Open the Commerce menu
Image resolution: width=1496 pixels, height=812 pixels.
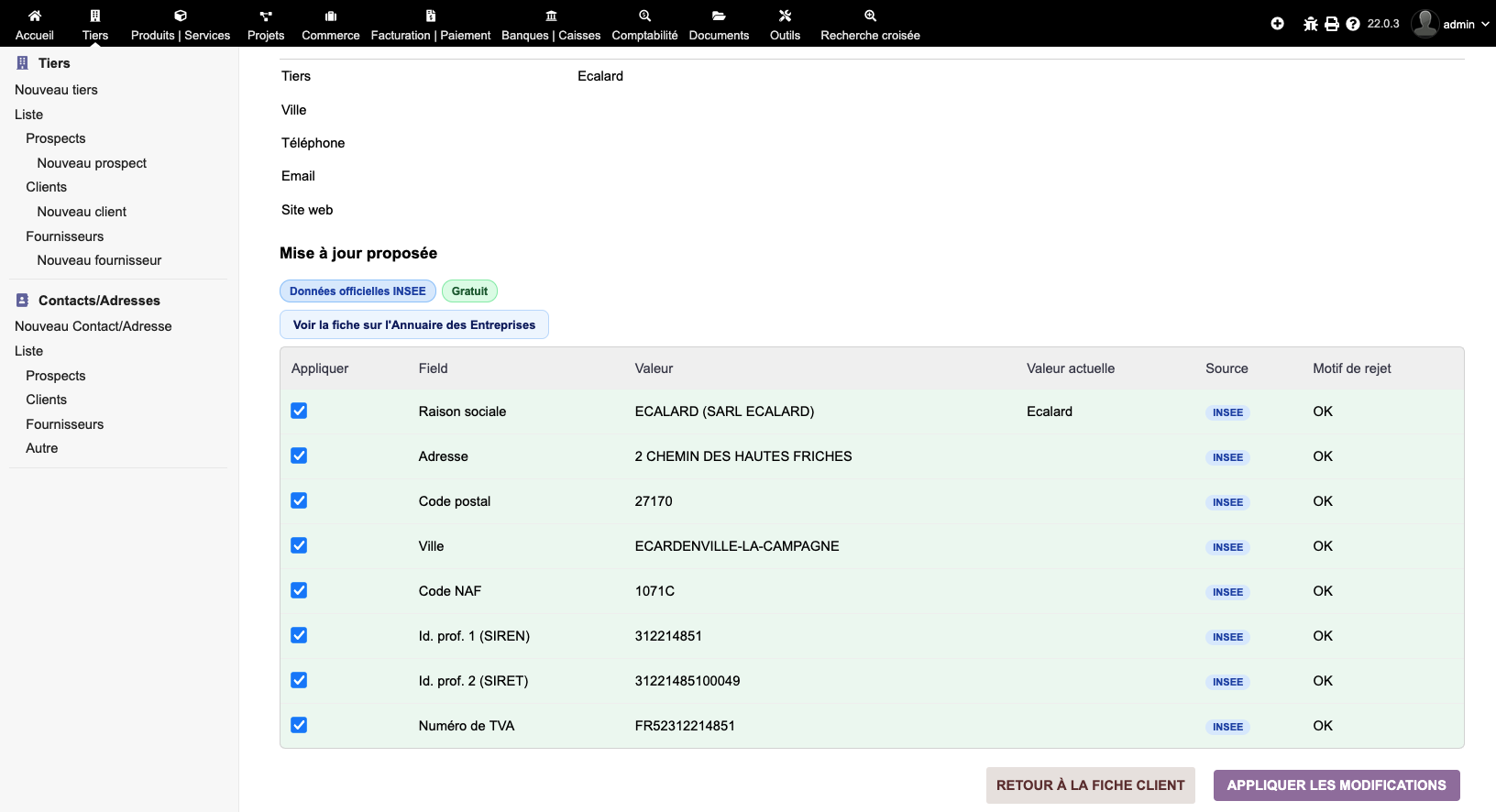pos(330,35)
